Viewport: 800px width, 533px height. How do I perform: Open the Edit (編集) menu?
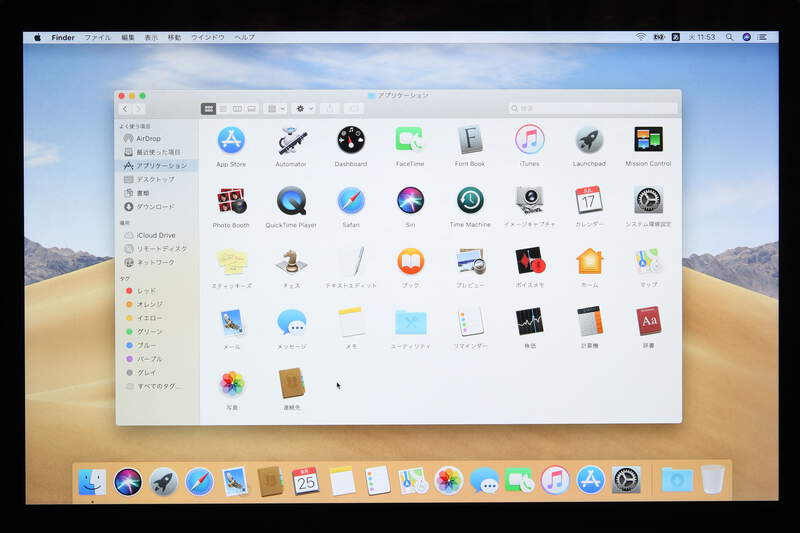point(128,37)
